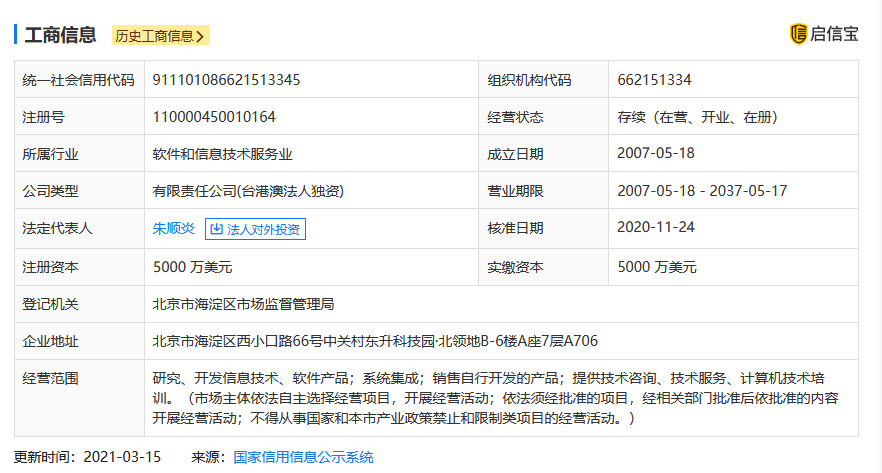Click the 实缴资本 label cell
Viewport: 882px width, 473px height.
(x=543, y=267)
